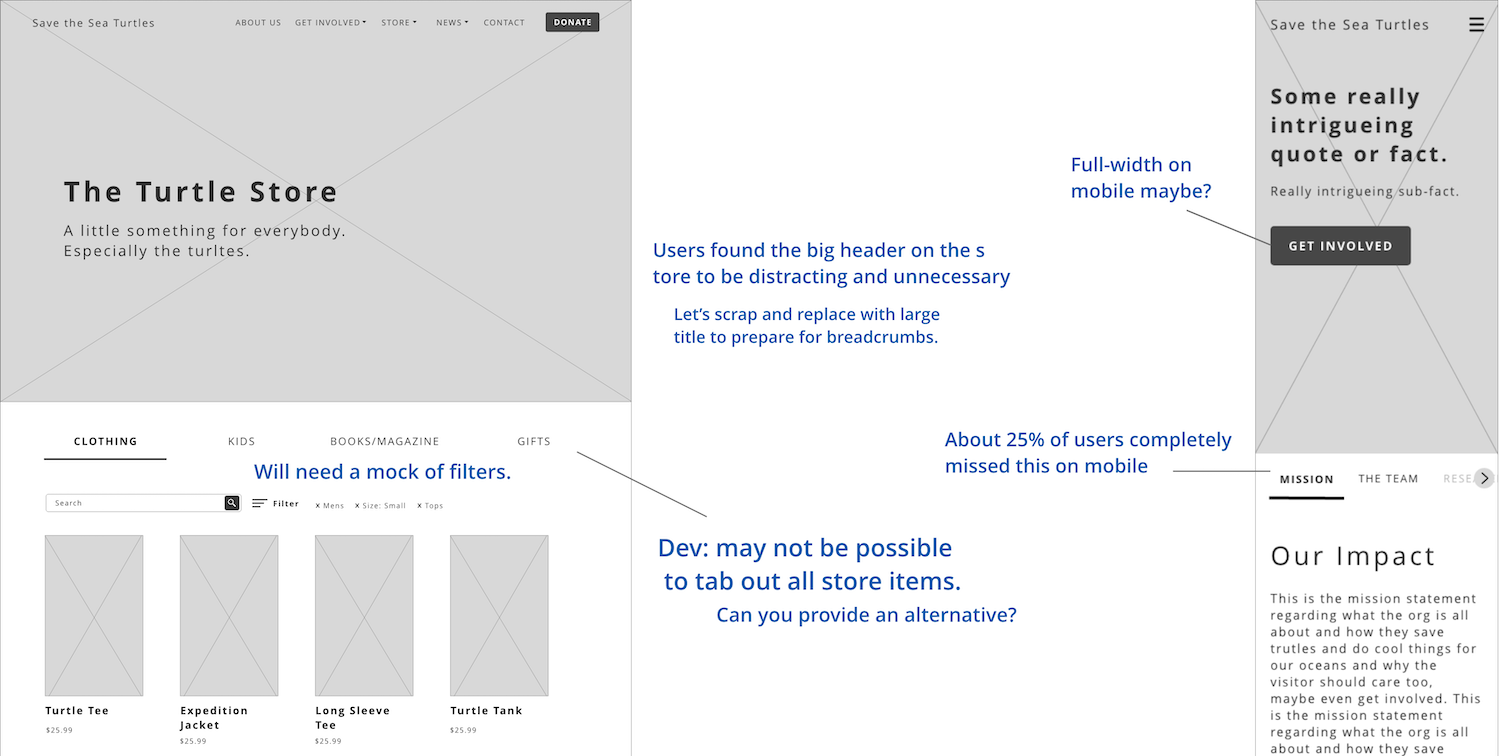Select the Mission tab on the mobile mockup
This screenshot has height=756, width=1500.
pyautogui.click(x=1305, y=478)
